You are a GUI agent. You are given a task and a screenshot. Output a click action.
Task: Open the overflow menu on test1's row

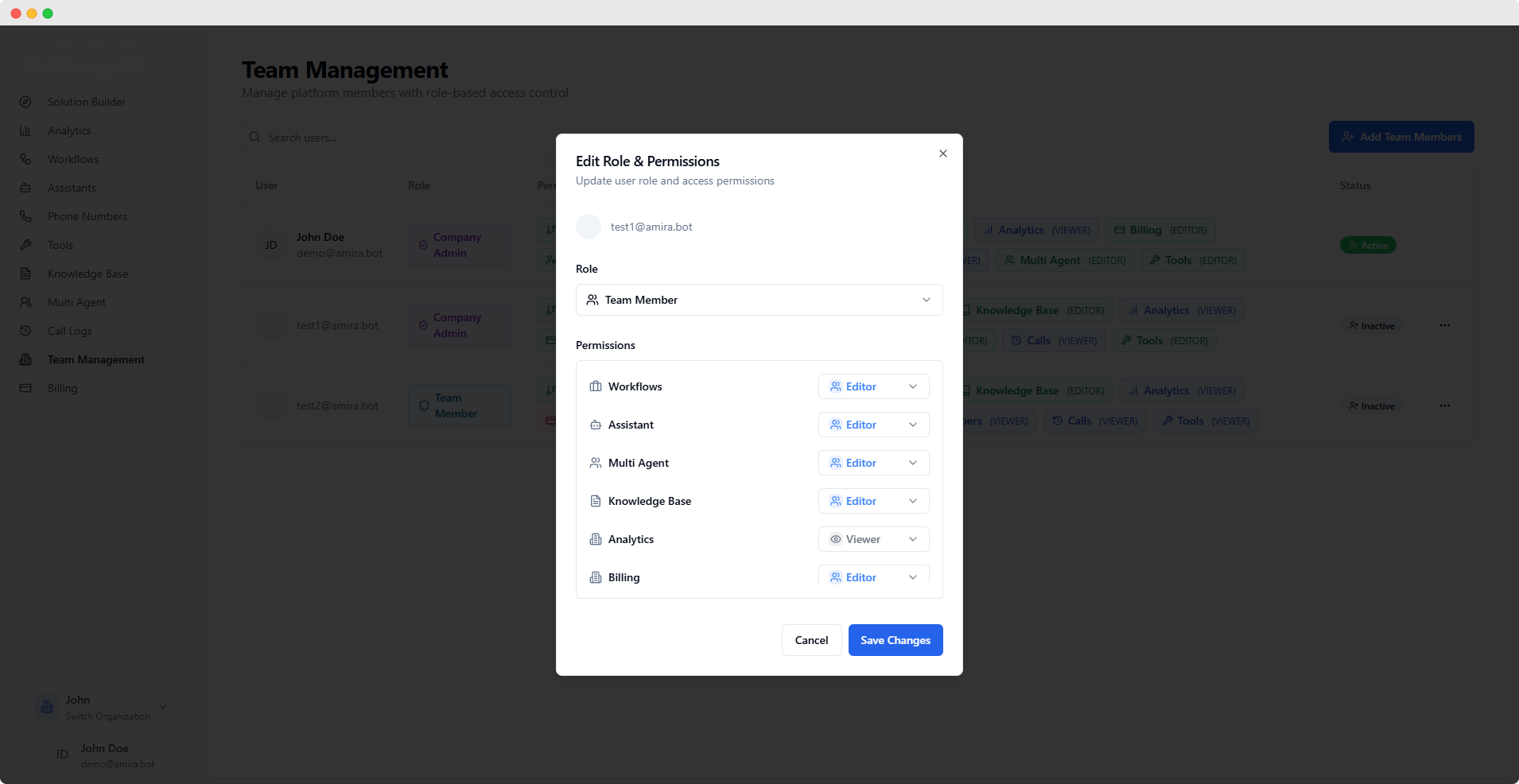[1445, 324]
